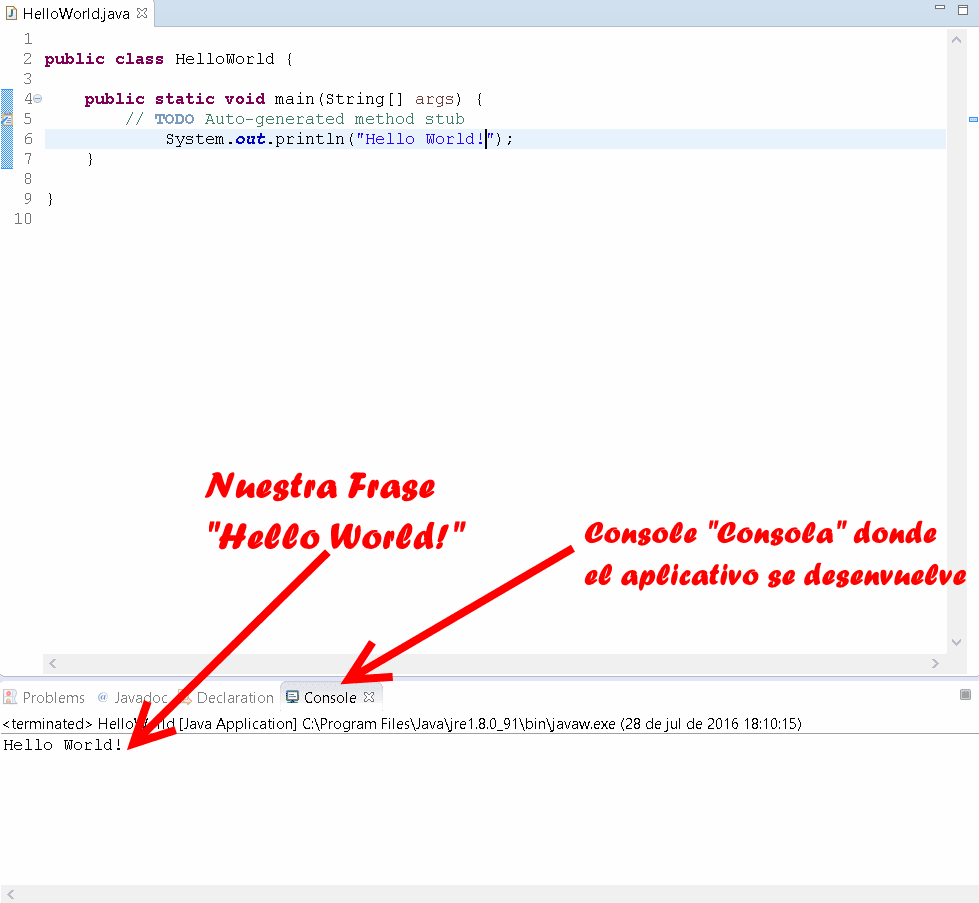Click the console horizontal scrollbar left arrow
979x903 pixels.
tap(11, 894)
